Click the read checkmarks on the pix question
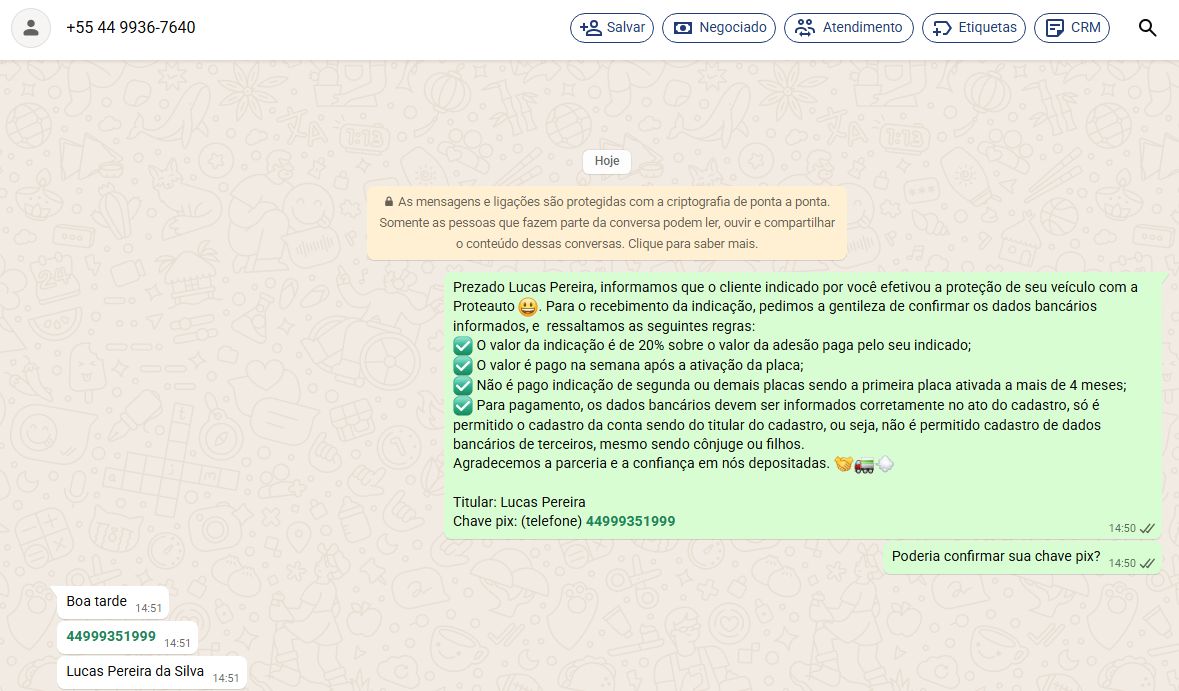The width and height of the screenshot is (1179, 691). (x=1147, y=563)
